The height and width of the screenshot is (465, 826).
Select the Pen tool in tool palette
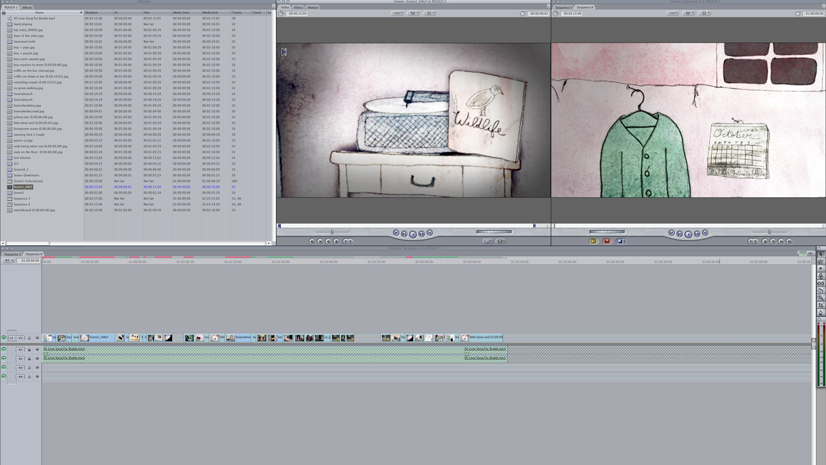(x=821, y=313)
